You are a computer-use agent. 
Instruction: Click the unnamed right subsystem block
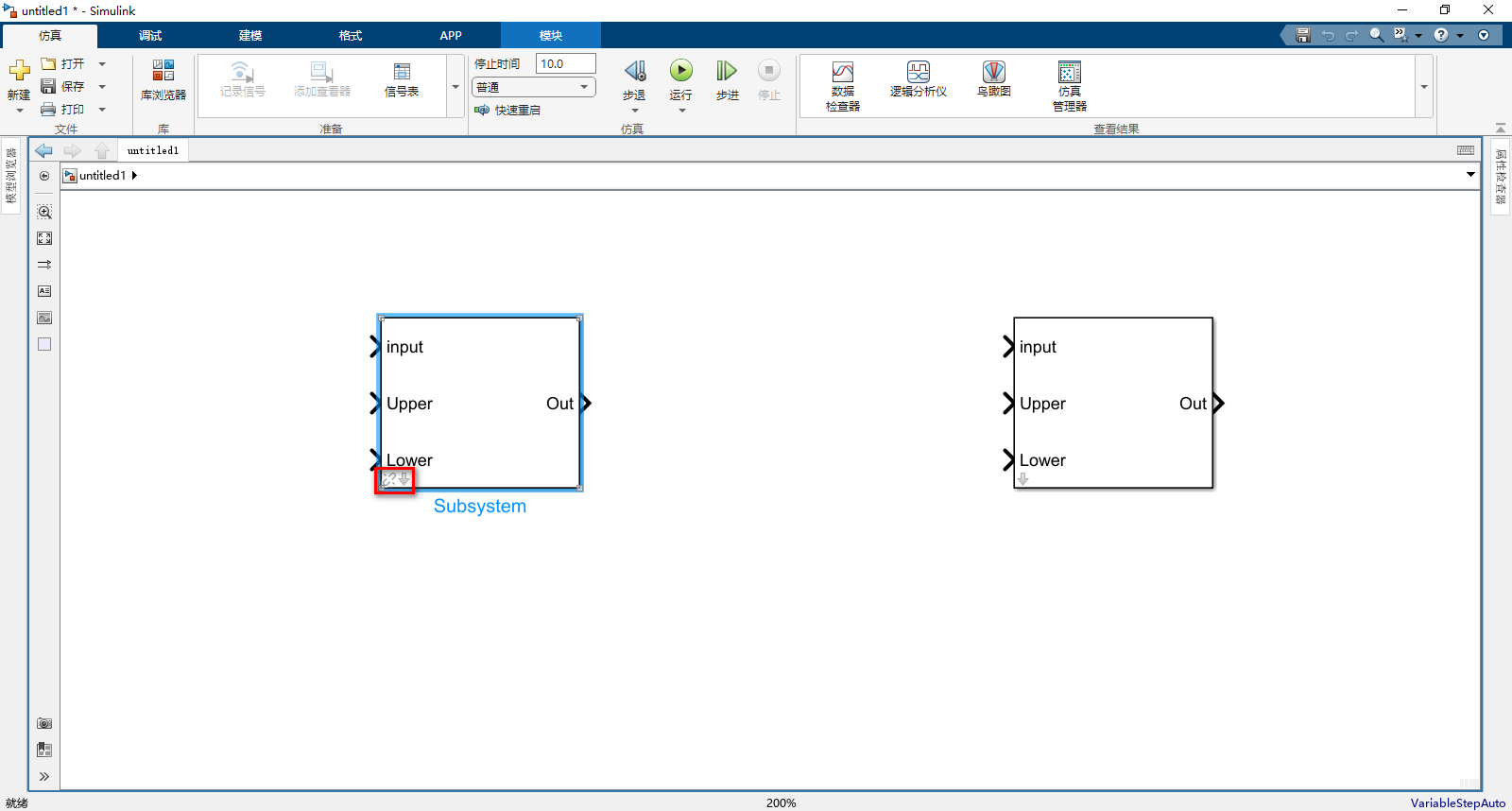[1113, 403]
